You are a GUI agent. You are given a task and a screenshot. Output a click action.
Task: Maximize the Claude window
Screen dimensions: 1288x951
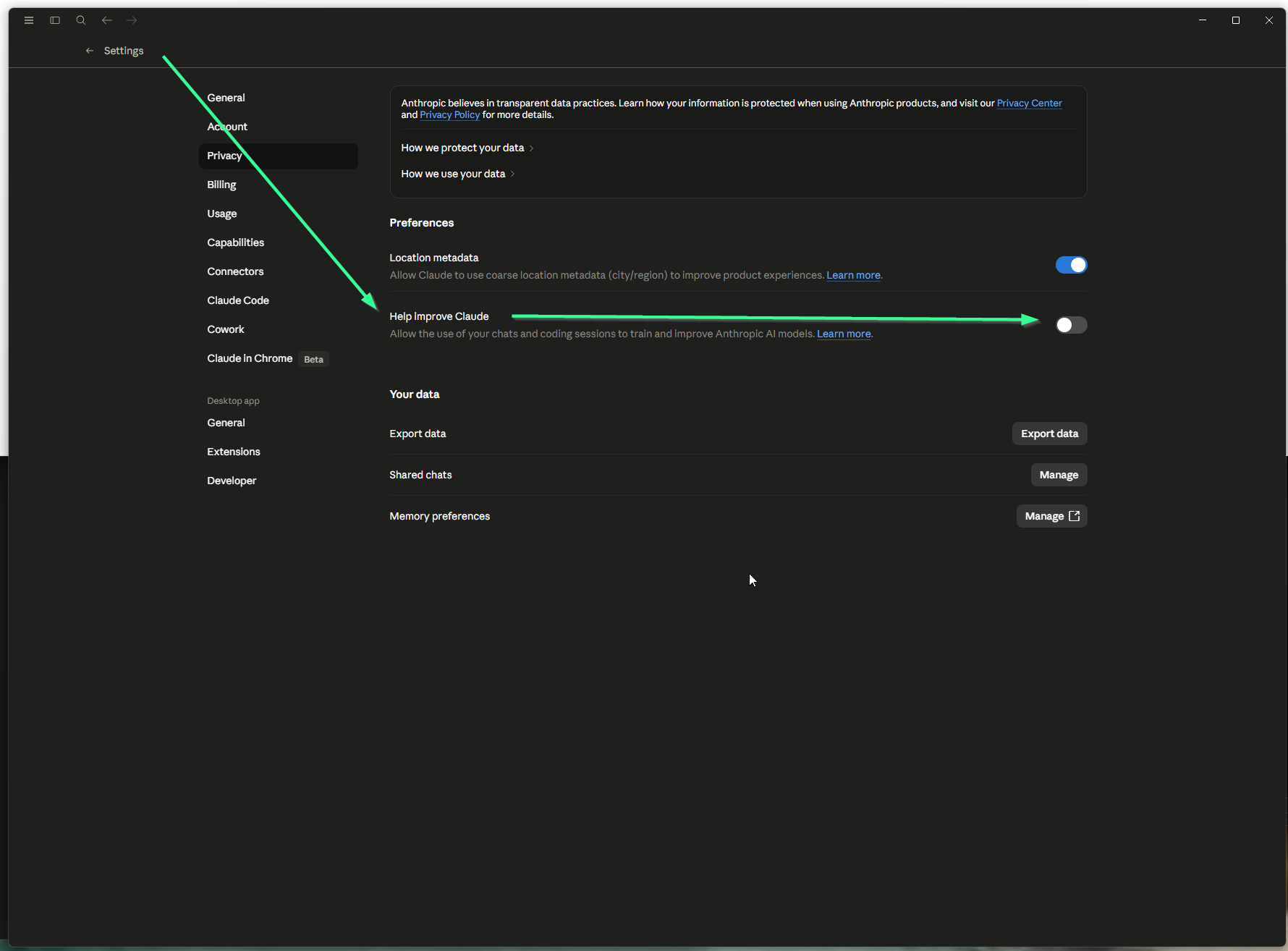point(1236,20)
